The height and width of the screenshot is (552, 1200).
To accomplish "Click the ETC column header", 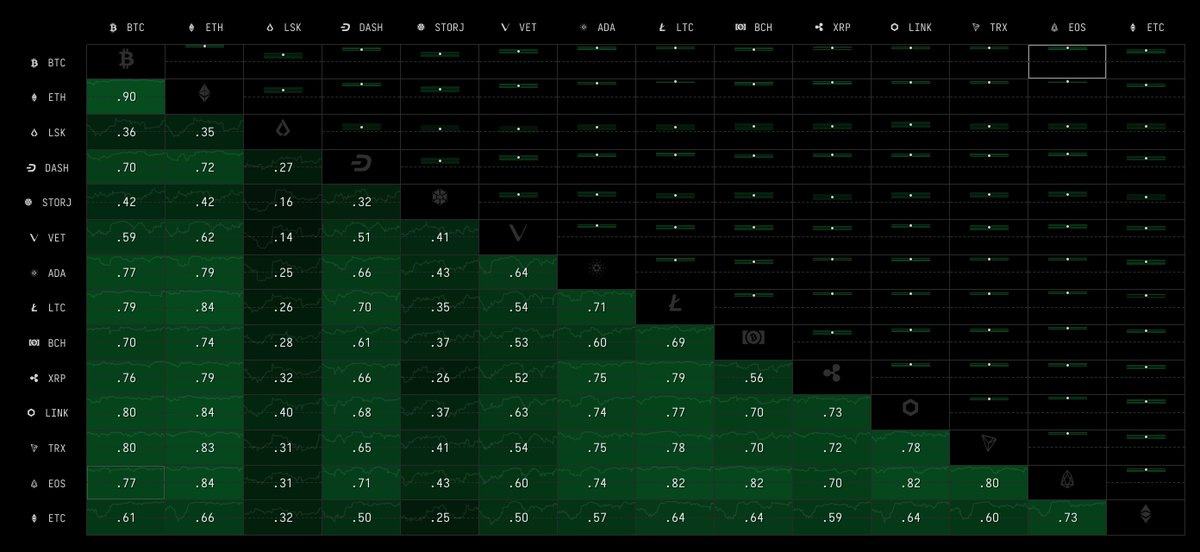I will [1146, 27].
